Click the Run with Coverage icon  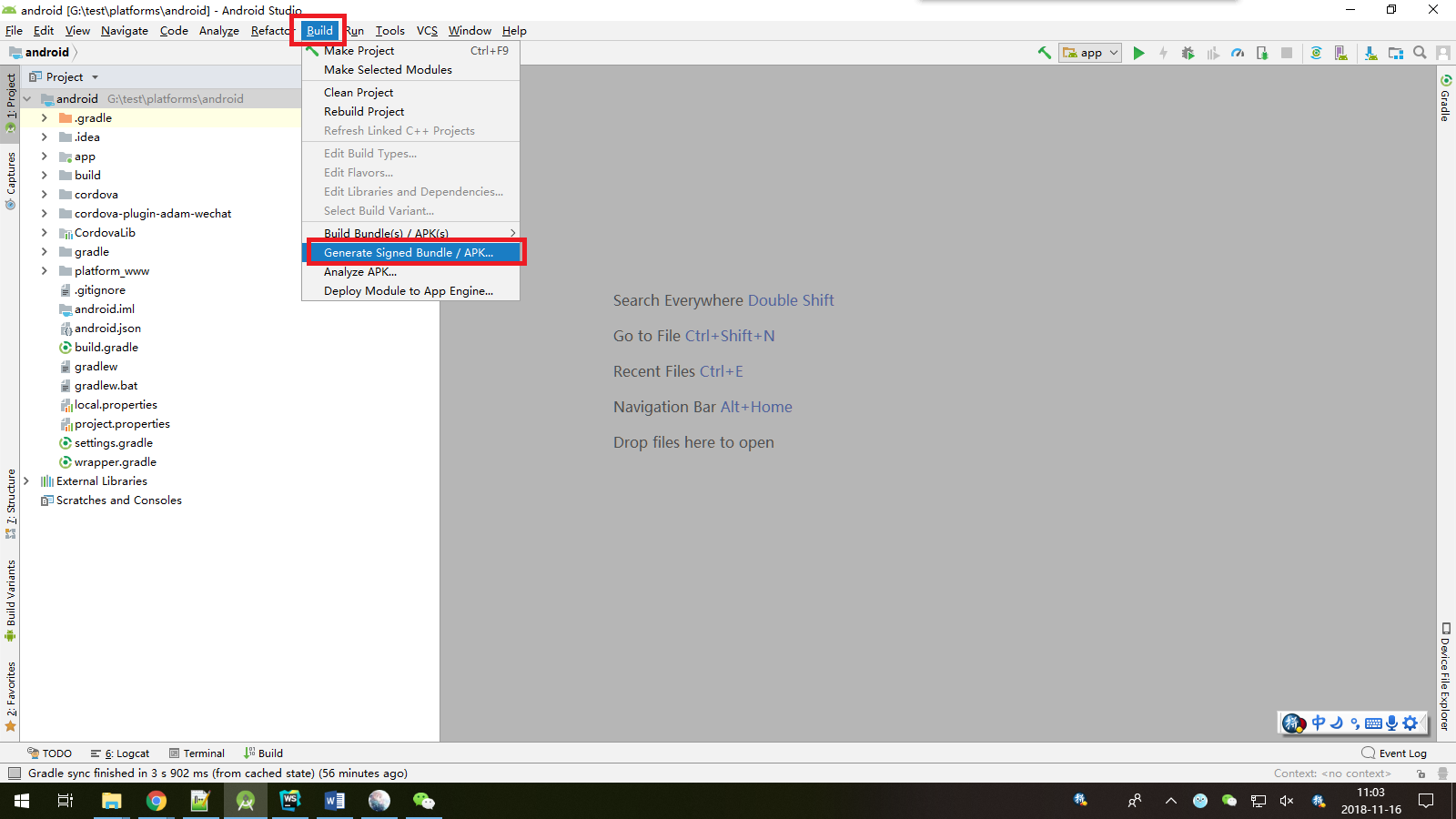1212,53
